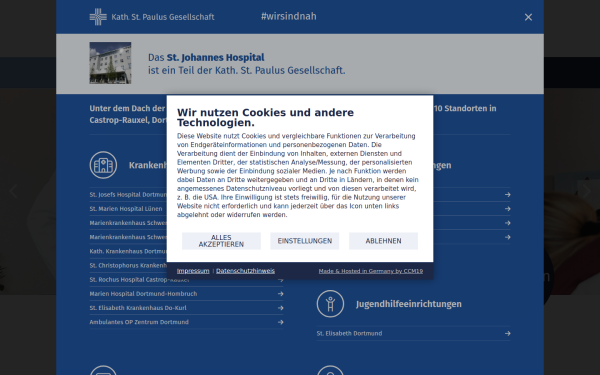Open St. Christophorus Krankenhaus entry
The image size is (600, 375).
click(x=128, y=266)
